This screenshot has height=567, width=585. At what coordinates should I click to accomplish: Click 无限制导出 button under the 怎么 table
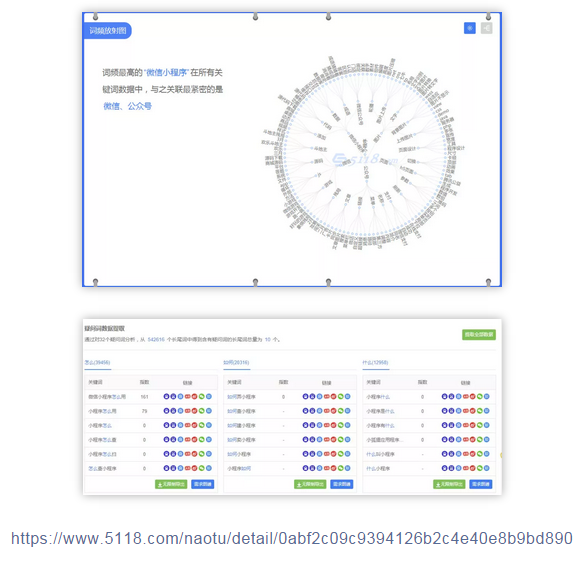point(171,484)
